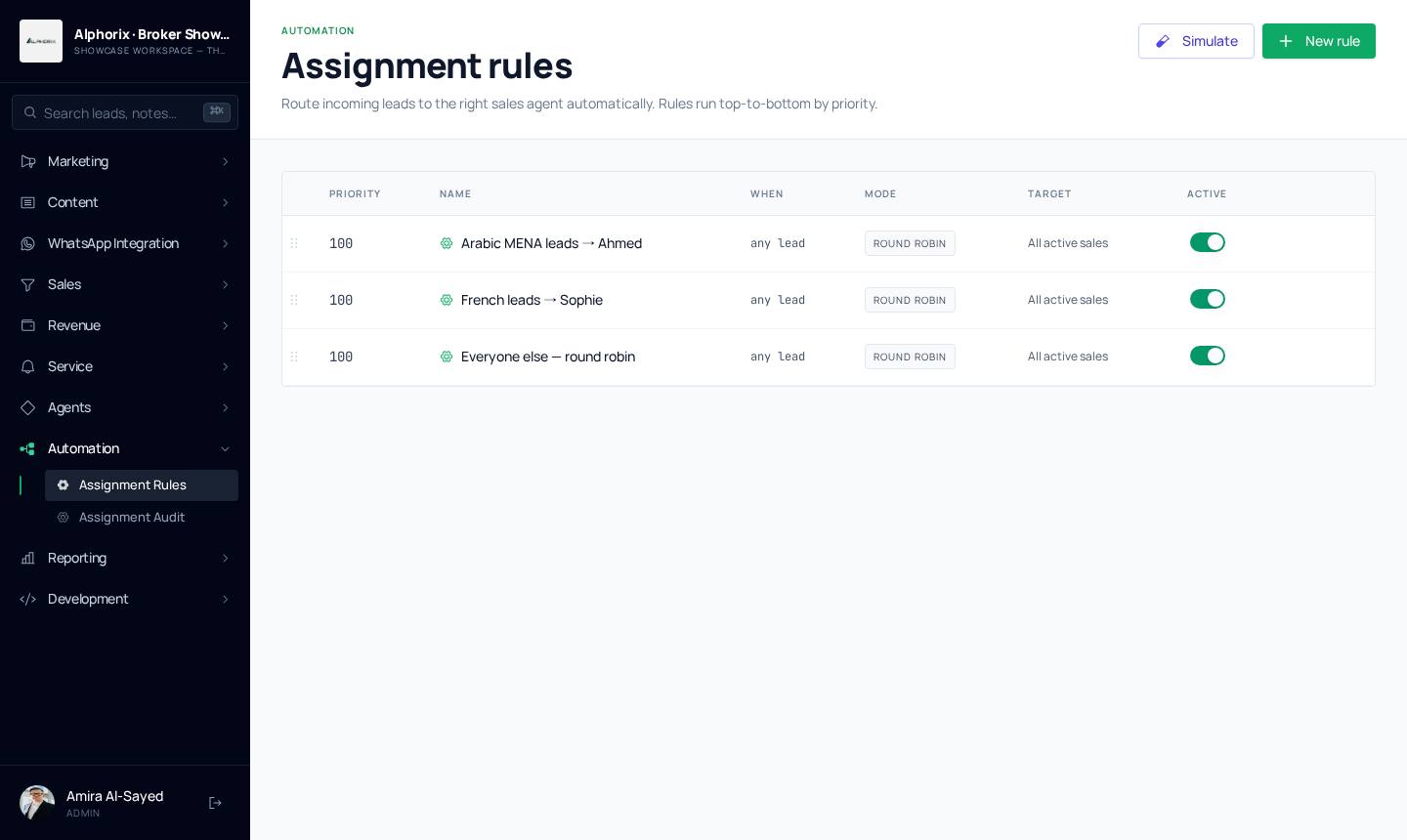The image size is (1407, 840).
Task: Click the Sales funnel icon
Action: 27,284
